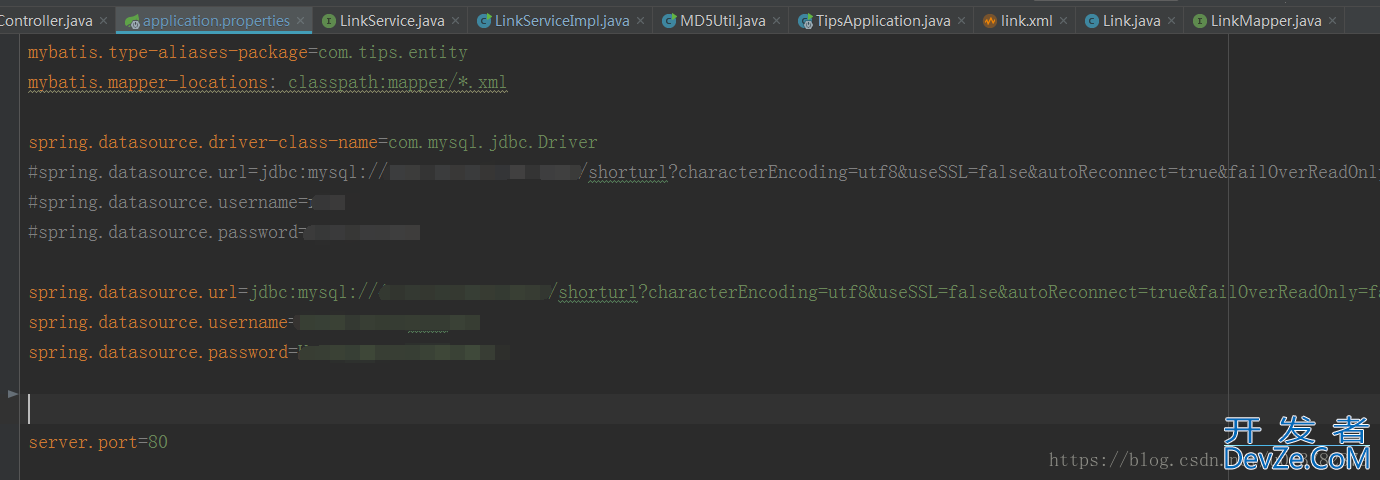
Task: Click the LinkServiceImpl.java class icon
Action: 484,20
